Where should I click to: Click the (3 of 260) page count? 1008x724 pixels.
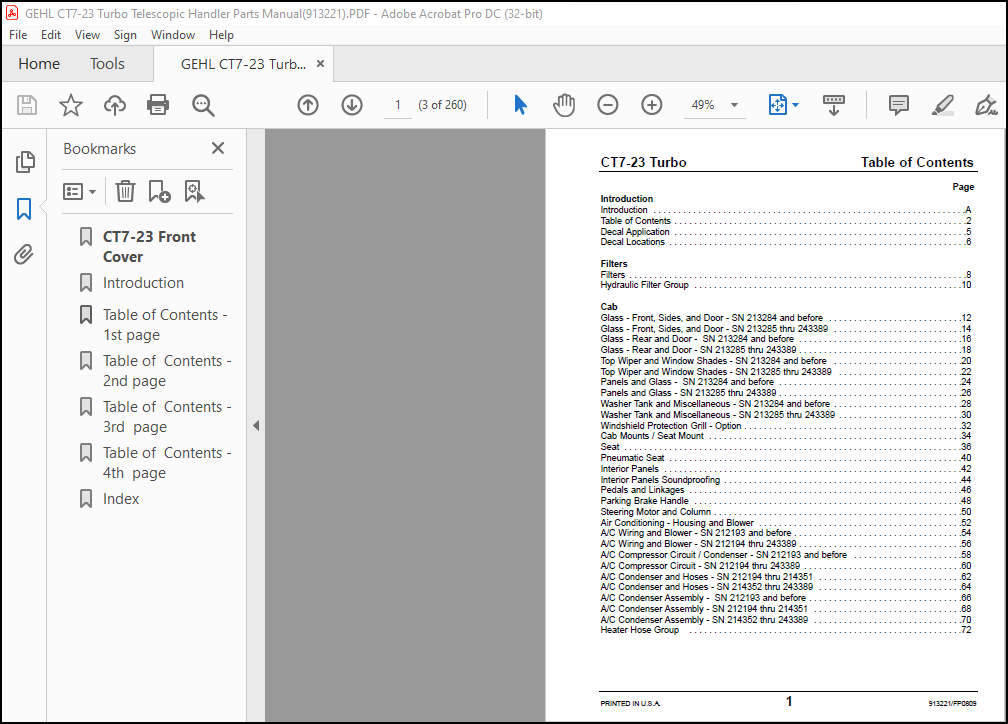[x=442, y=105]
